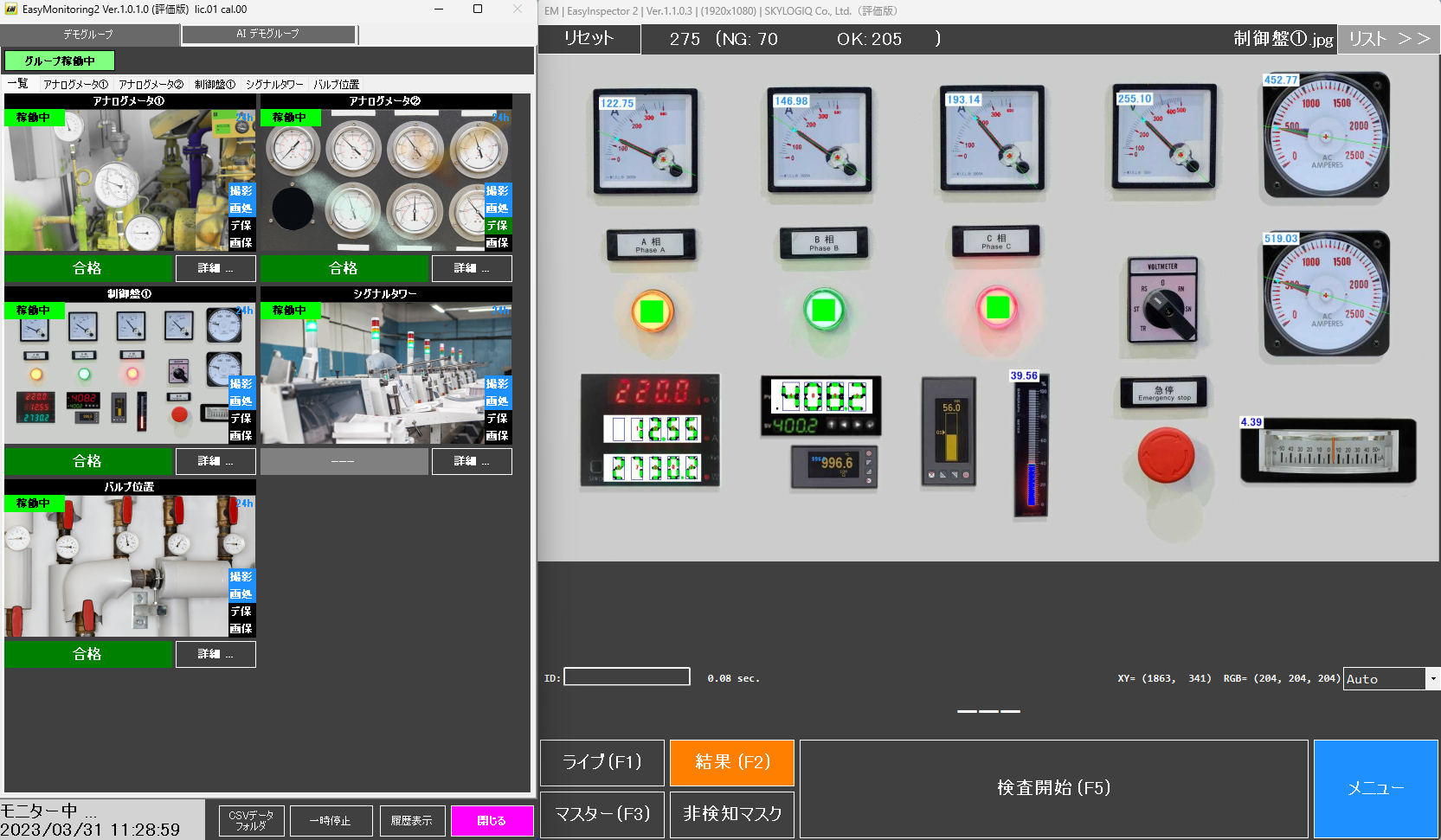The height and width of the screenshot is (840, 1441).
Task: Expand the リスト >> panel
Action: [1388, 39]
